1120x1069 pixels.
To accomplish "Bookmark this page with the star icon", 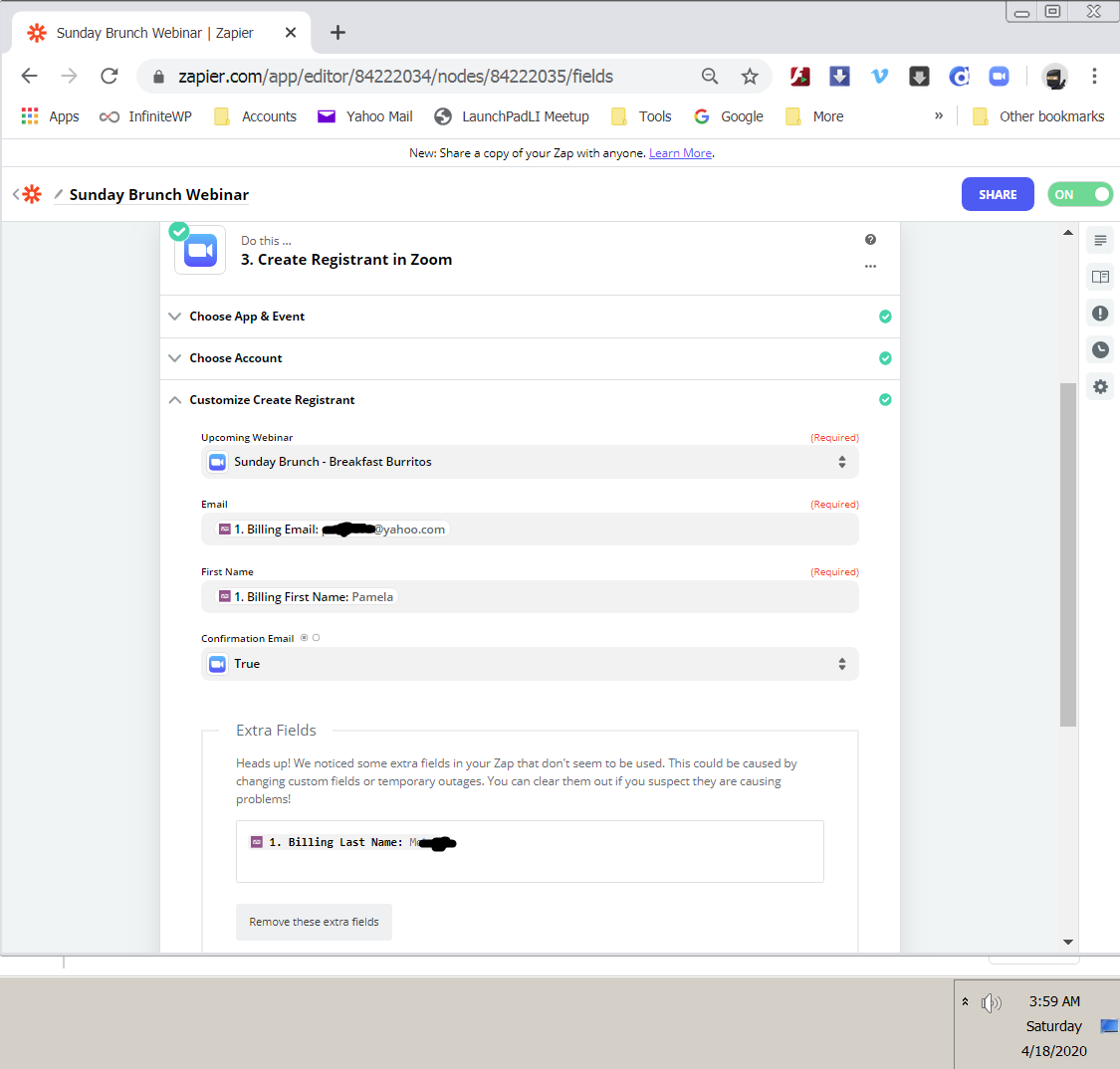I will tap(750, 77).
